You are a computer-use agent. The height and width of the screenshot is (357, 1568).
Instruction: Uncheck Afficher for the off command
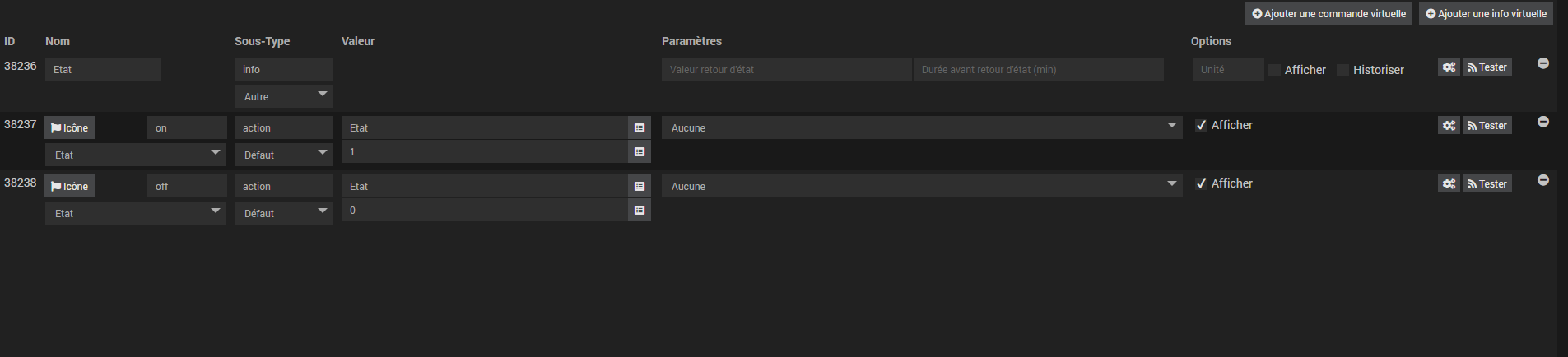pyautogui.click(x=1201, y=183)
